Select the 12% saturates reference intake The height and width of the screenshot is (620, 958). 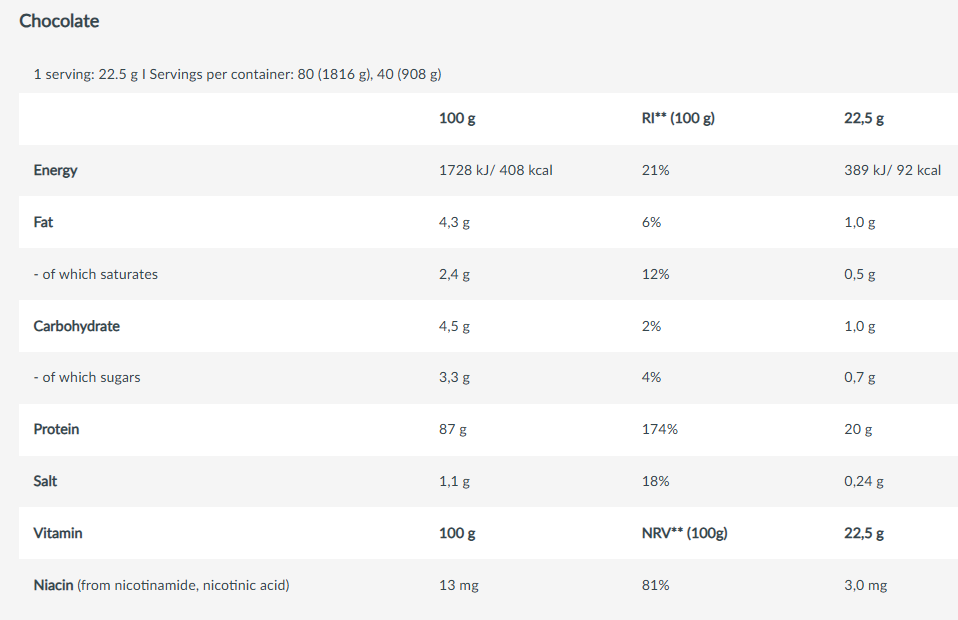(655, 274)
